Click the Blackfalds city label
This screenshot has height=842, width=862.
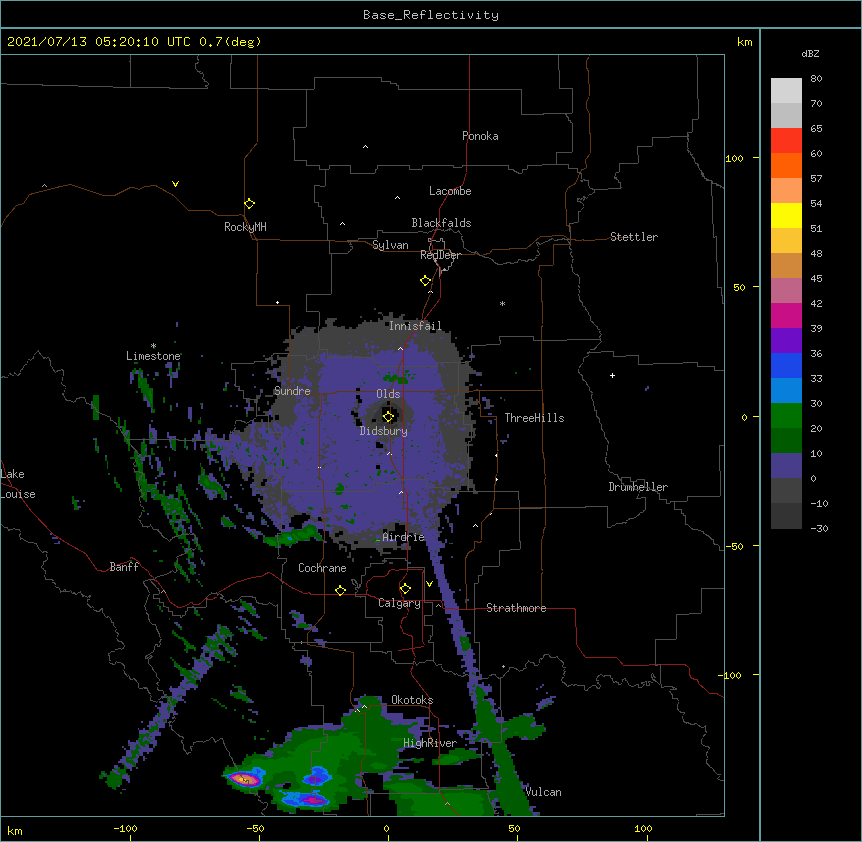pos(441,223)
